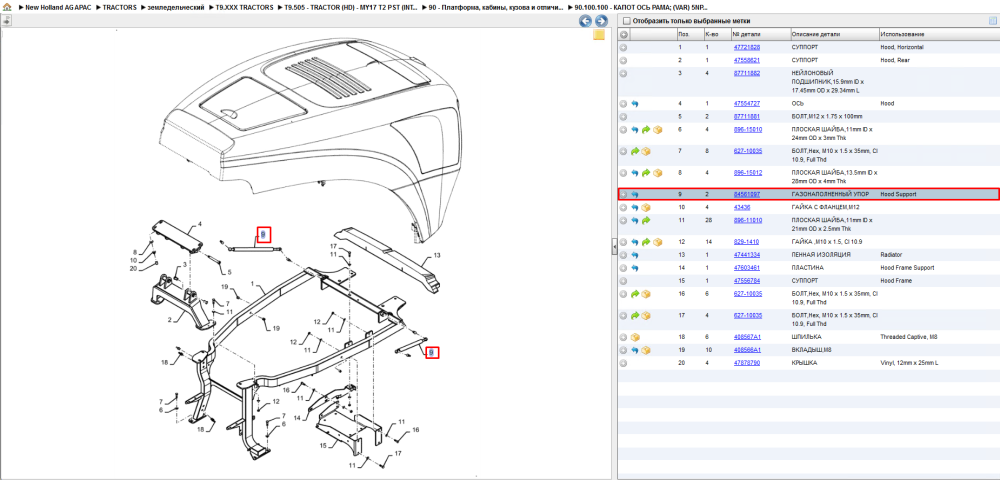Click the box icon for part 408567A1
1000x480 pixels.
635,337
